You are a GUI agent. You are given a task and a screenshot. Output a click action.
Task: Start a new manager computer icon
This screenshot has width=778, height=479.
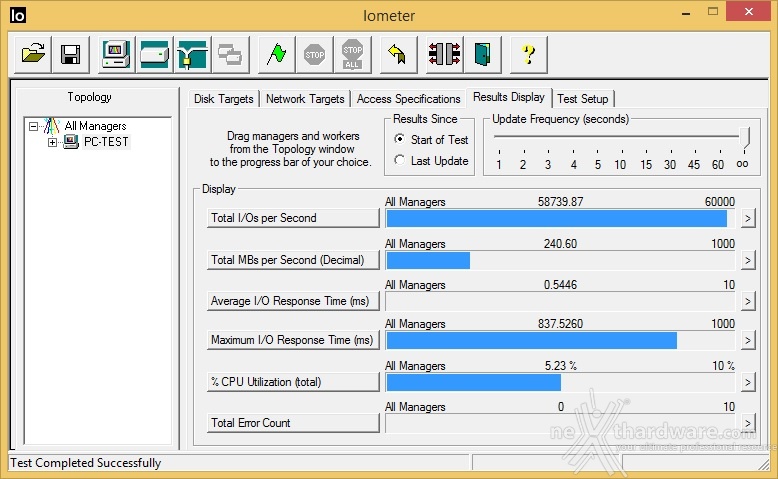pos(116,54)
